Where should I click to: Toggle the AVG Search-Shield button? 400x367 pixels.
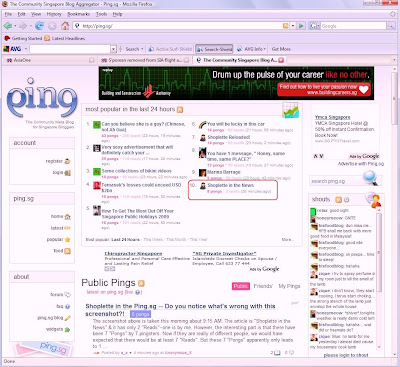point(214,49)
